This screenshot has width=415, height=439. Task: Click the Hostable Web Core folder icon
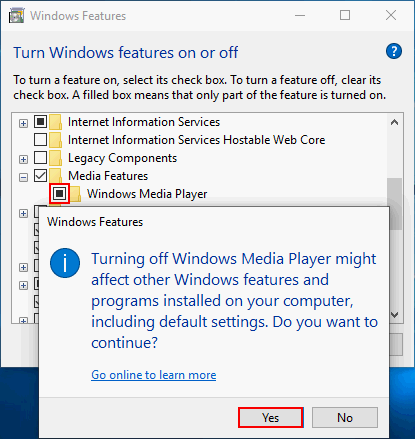(x=55, y=140)
